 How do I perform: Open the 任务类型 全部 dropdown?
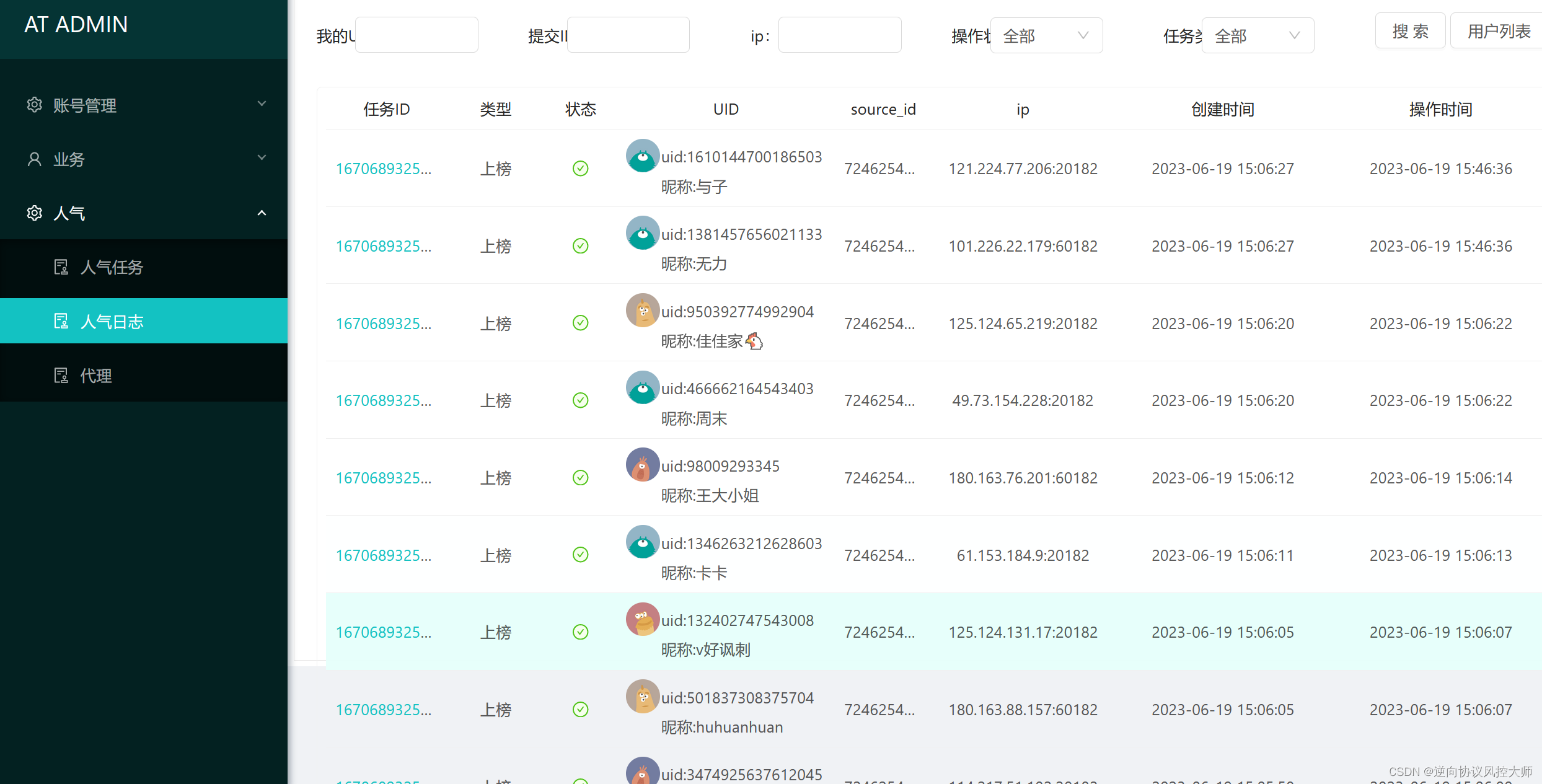point(1257,36)
